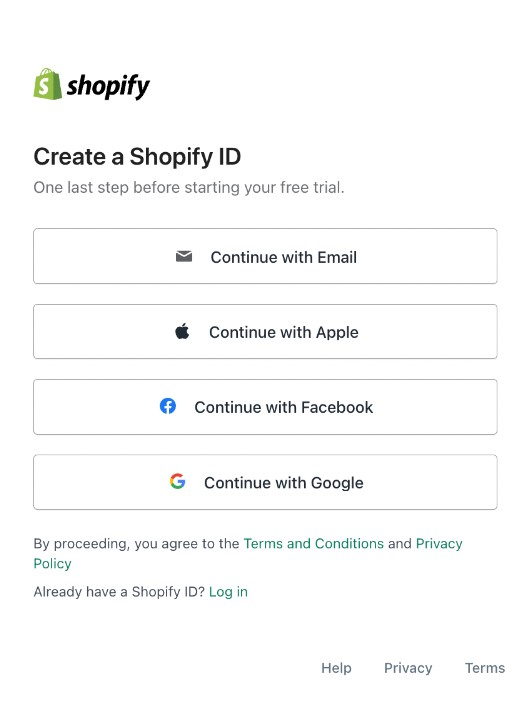Sign up using Continue with Google
This screenshot has width=531, height=707.
[265, 482]
